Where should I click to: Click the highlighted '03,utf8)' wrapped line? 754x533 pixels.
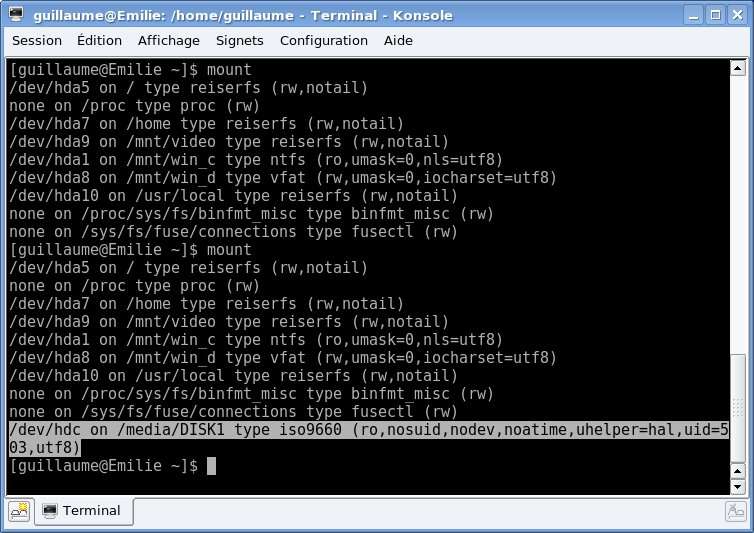[x=45, y=447]
